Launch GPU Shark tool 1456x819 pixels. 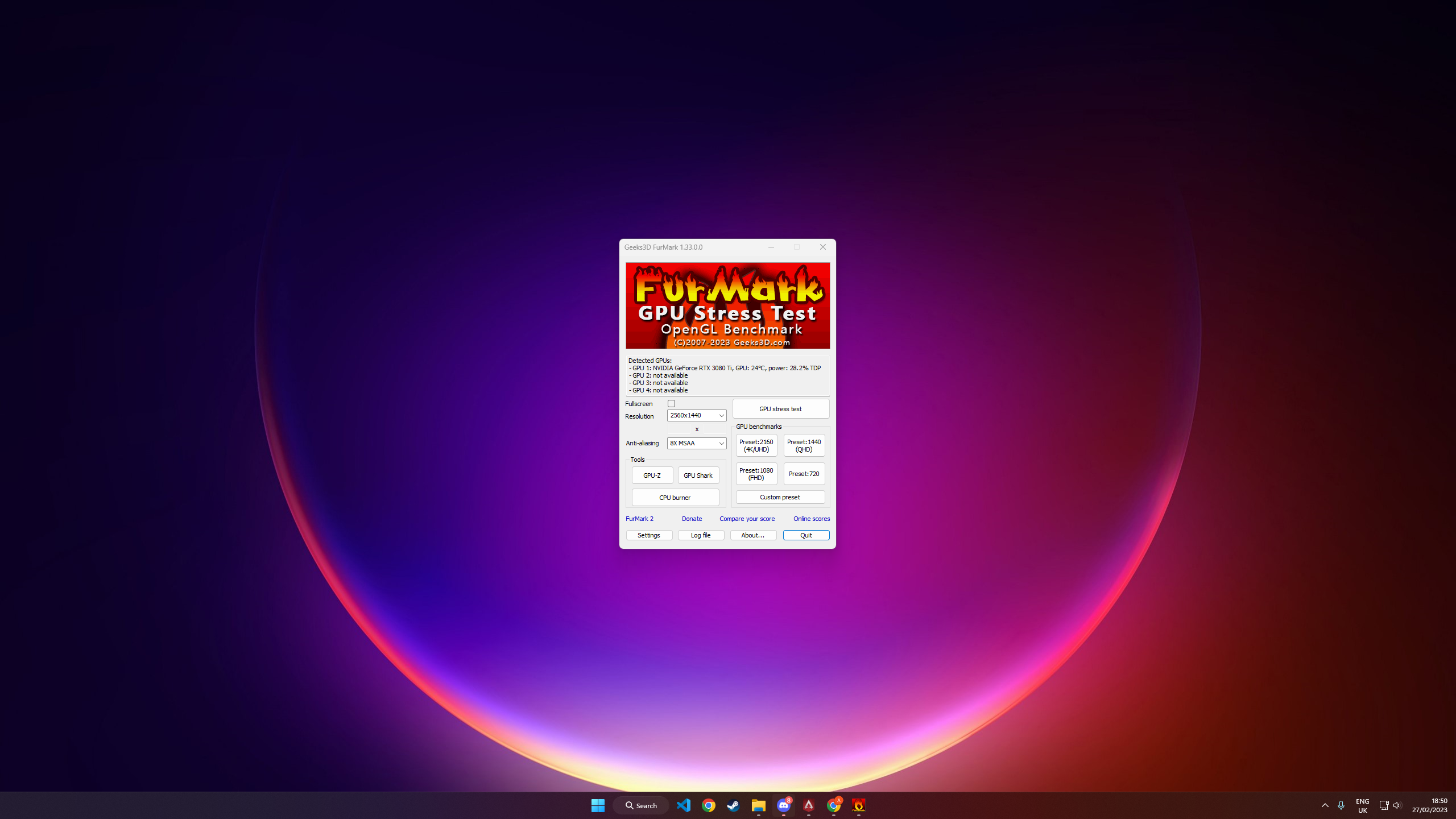pos(698,475)
